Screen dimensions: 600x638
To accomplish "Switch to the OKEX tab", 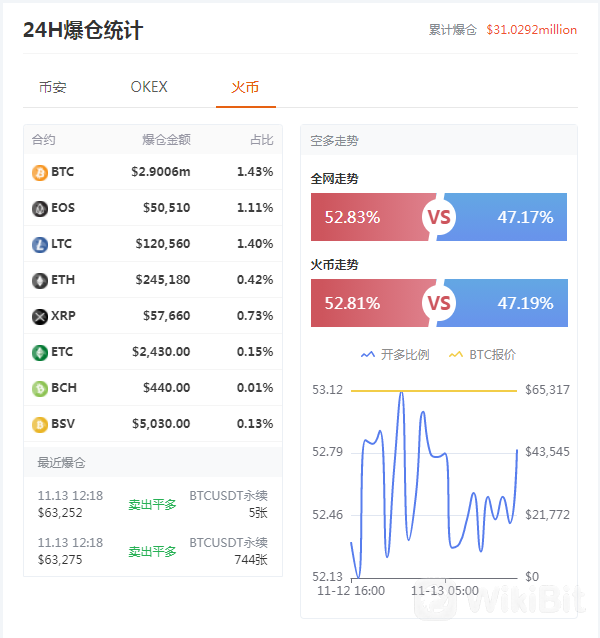I will 149,87.
